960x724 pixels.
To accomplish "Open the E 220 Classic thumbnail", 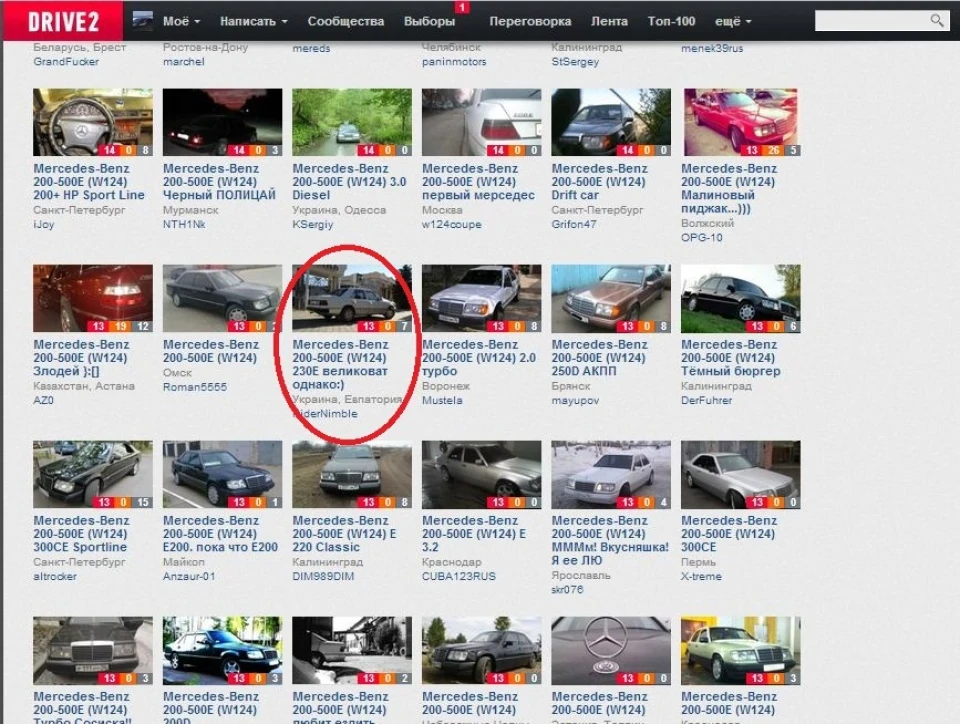I will tap(352, 474).
